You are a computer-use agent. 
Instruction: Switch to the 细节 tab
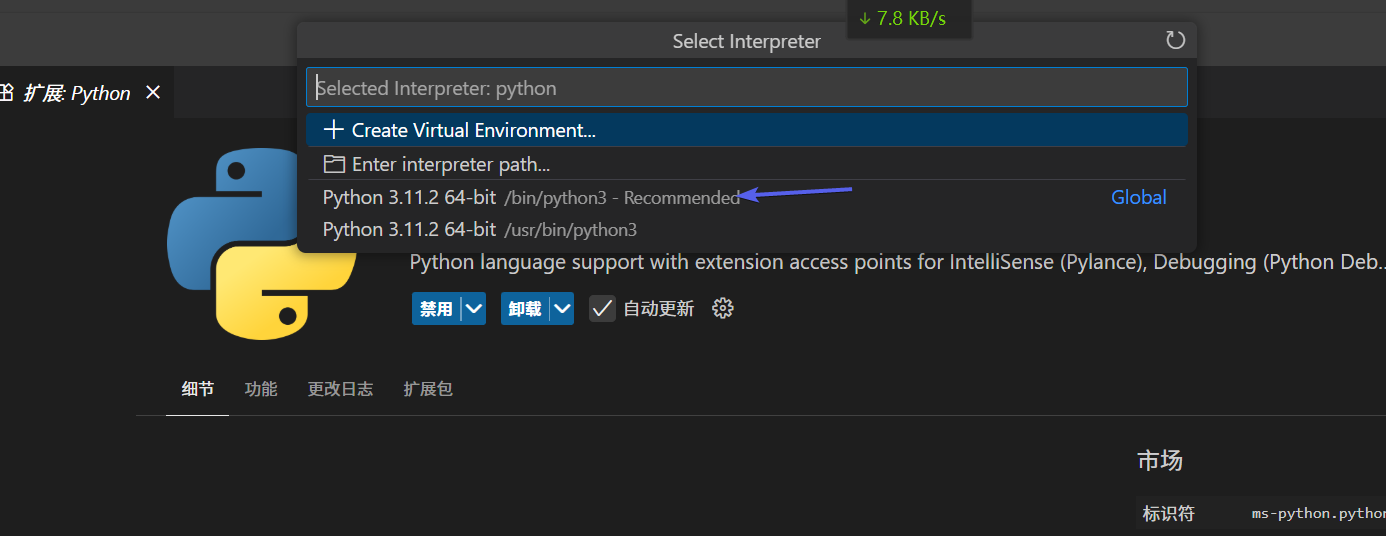pyautogui.click(x=197, y=389)
